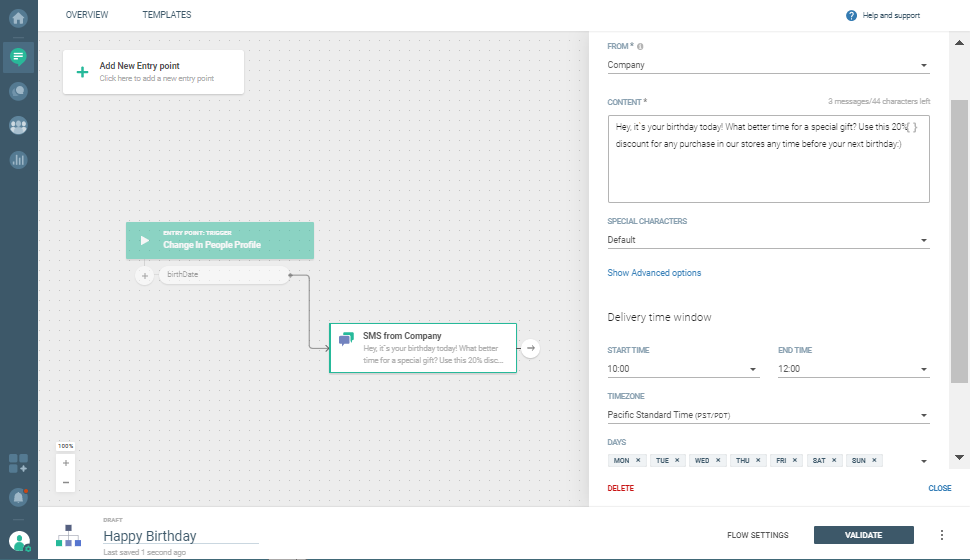
Task: Open the Analytics bar chart icon
Action: 18,159
